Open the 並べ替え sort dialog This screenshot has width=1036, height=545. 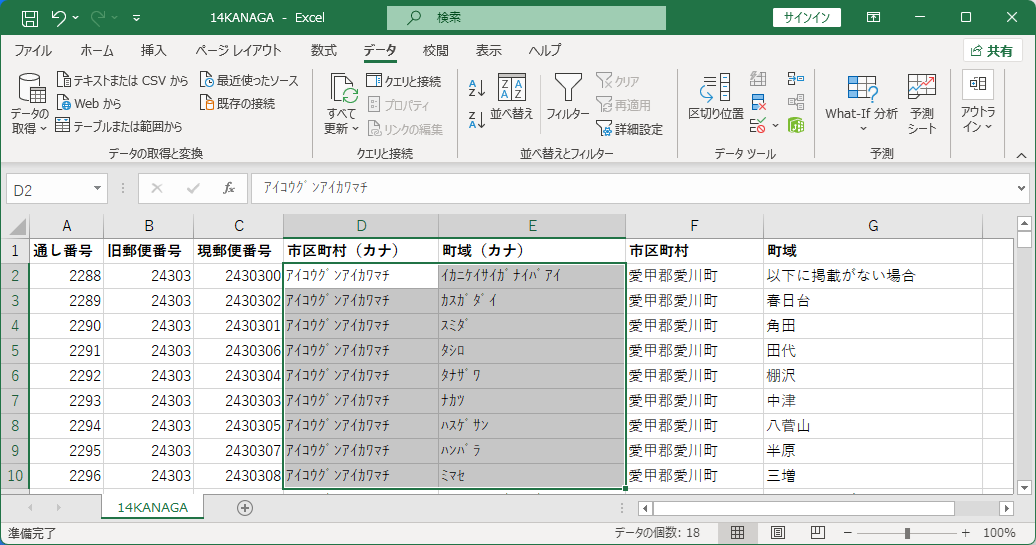(x=511, y=98)
